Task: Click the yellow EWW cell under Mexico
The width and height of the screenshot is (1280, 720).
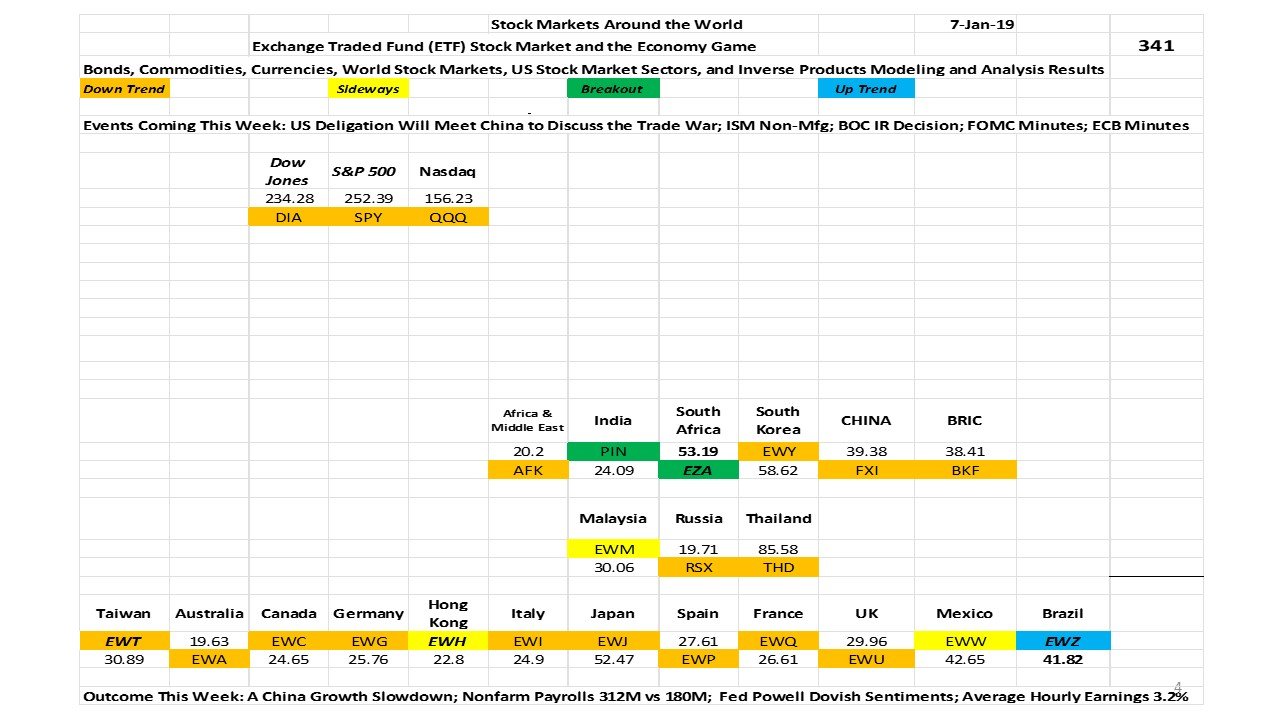Action: click(966, 641)
